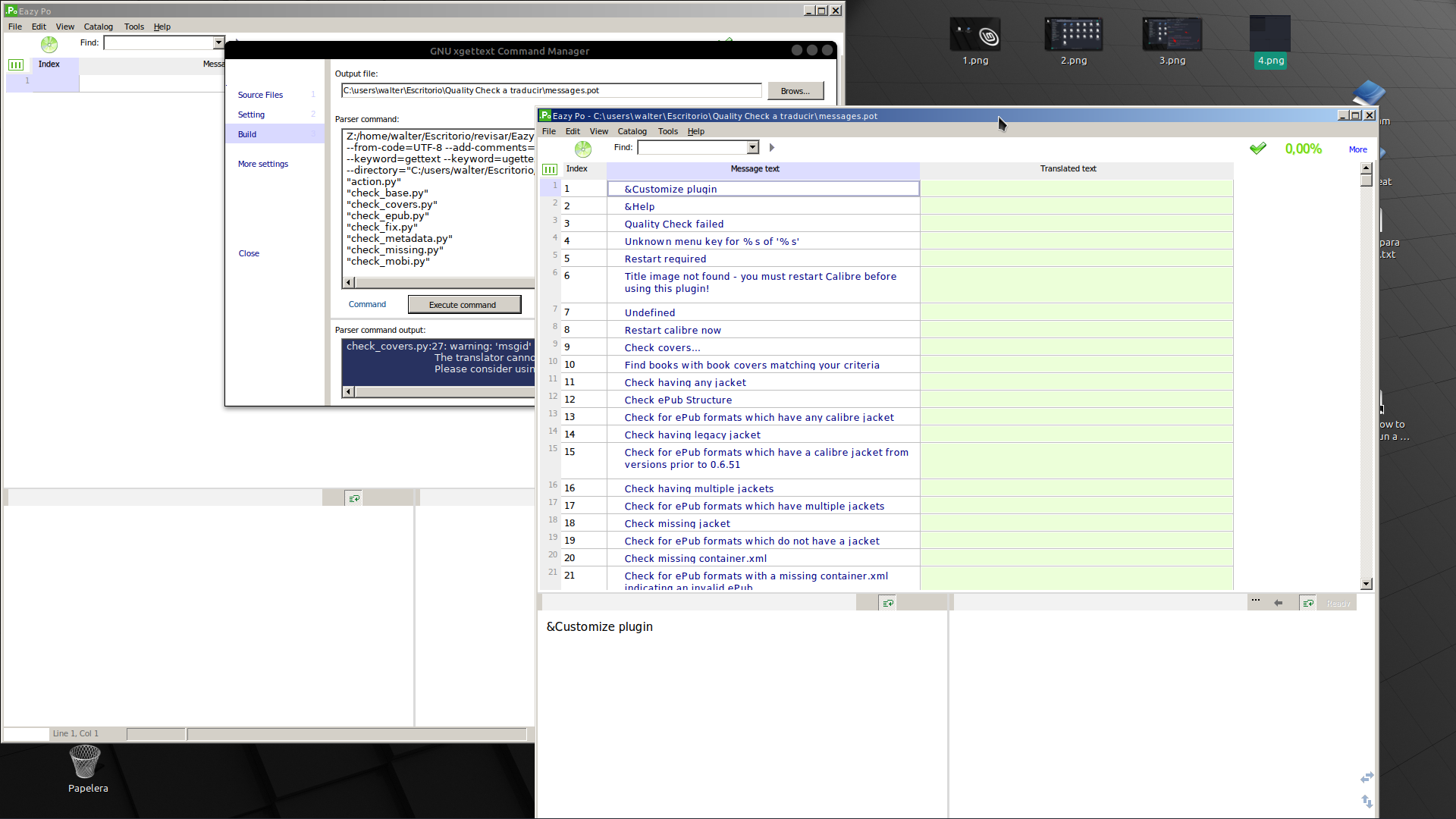Open the Find dropdown in front window
Image resolution: width=1456 pixels, height=819 pixels.
752,148
